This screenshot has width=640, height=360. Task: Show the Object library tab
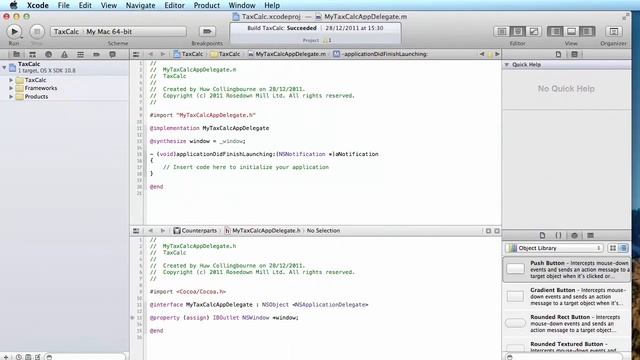[x=574, y=236]
